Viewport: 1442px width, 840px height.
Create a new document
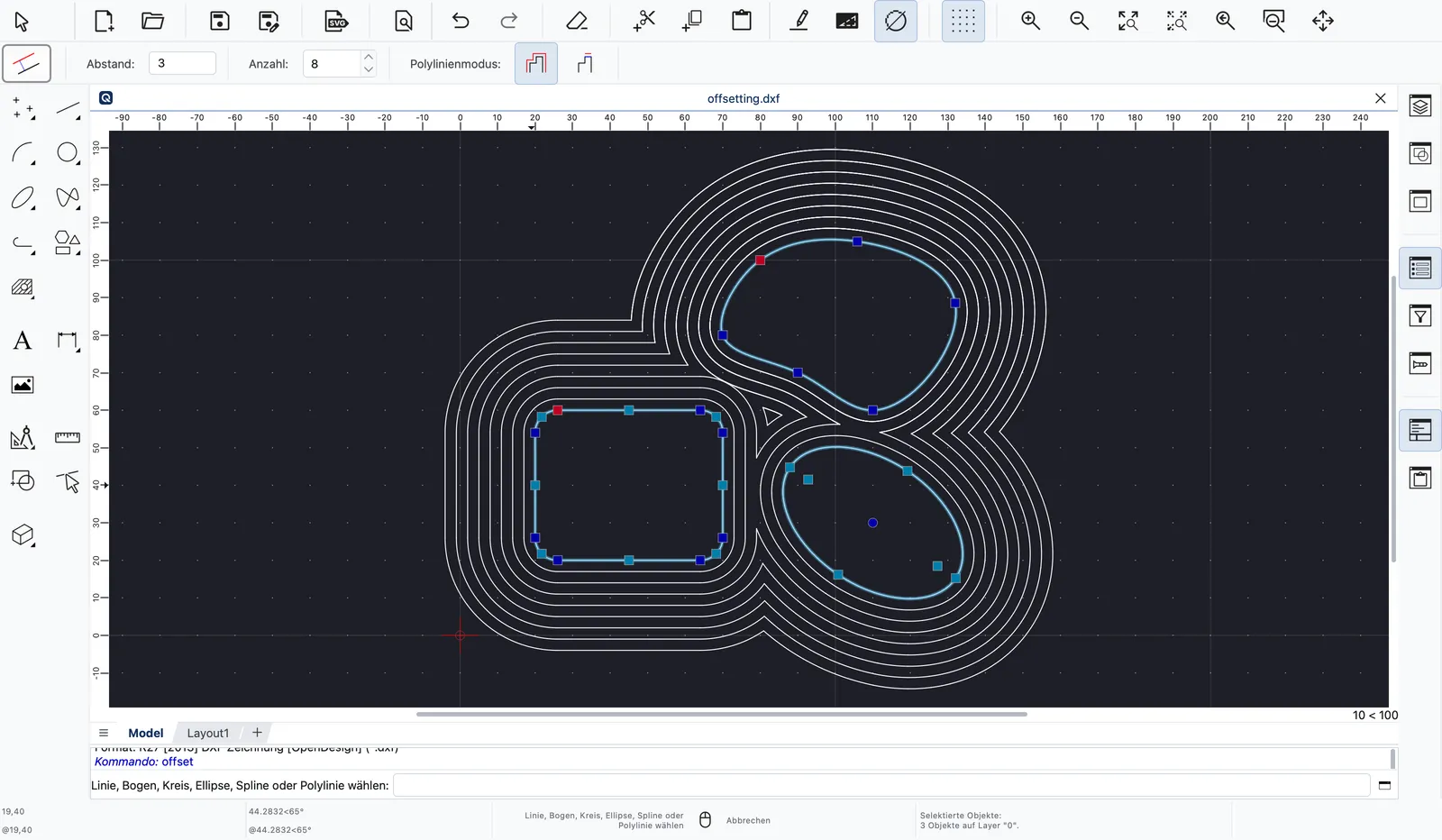click(104, 21)
